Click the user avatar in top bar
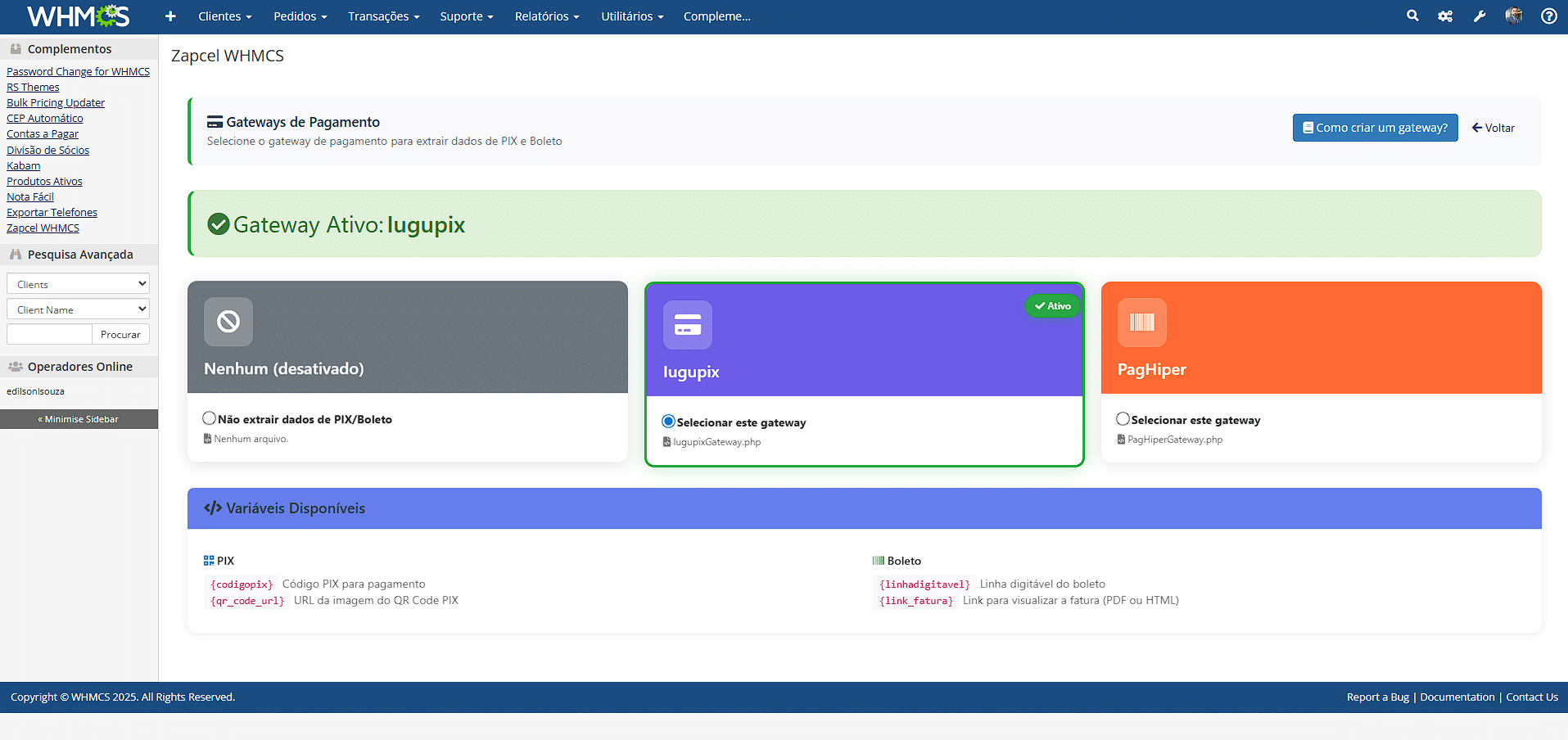This screenshot has height=740, width=1568. coord(1514,16)
